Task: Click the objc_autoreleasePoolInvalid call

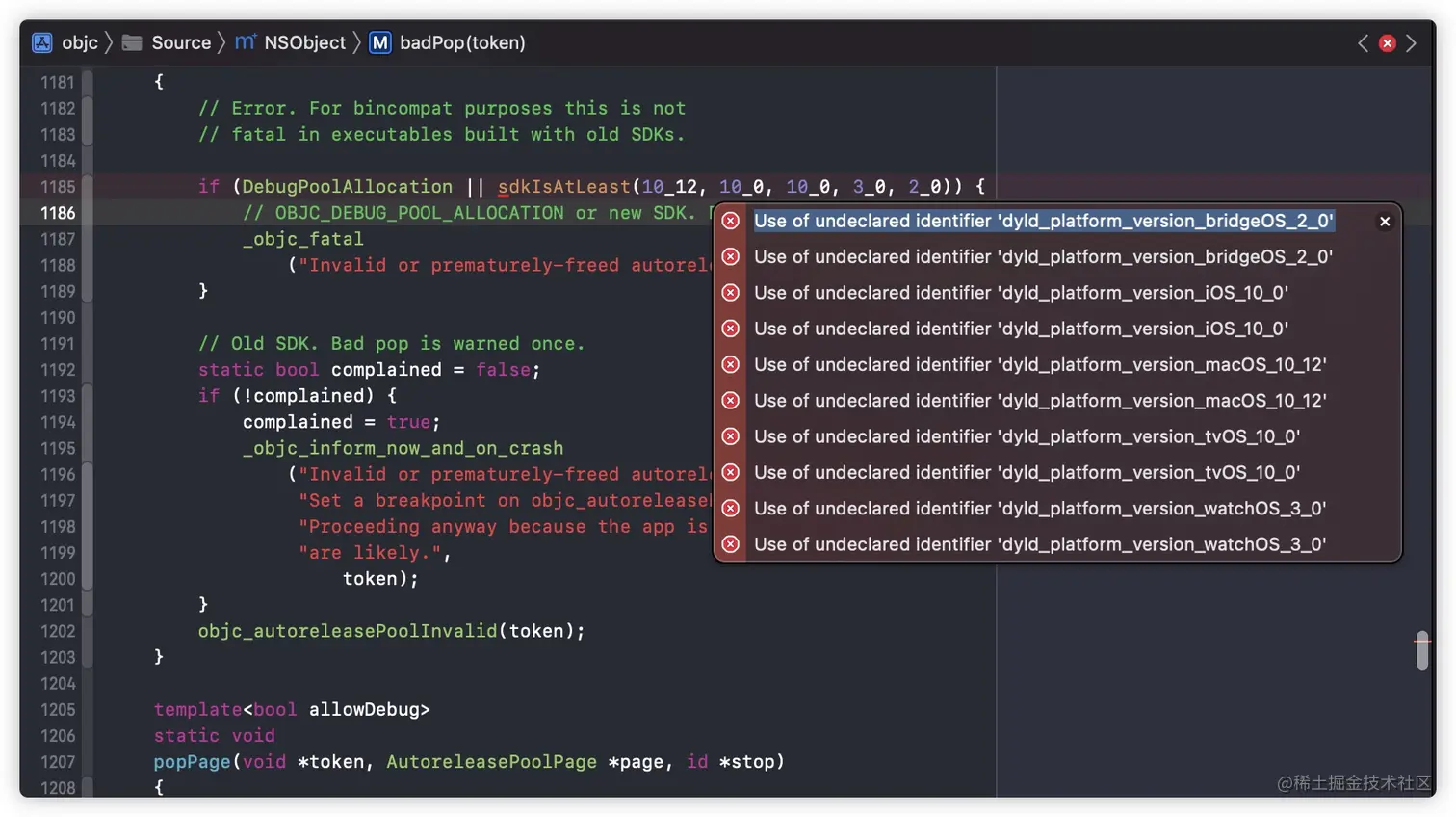Action: coord(348,631)
